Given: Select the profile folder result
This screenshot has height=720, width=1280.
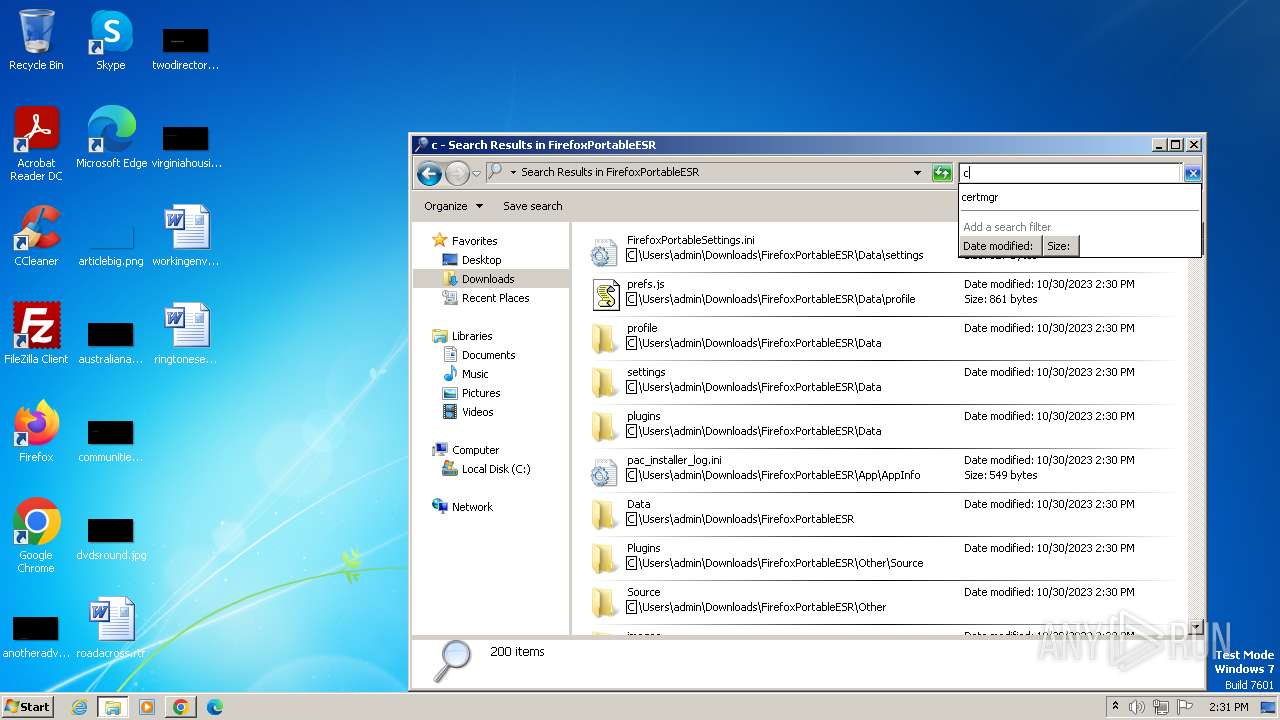Looking at the screenshot, I should [x=881, y=336].
